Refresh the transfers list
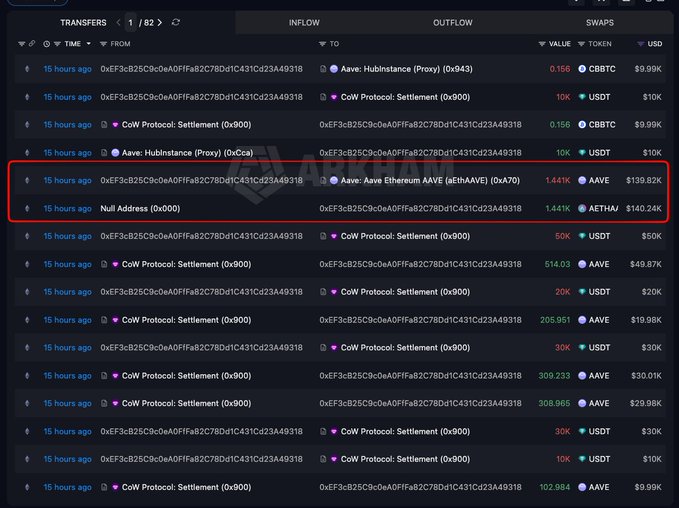679x508 pixels. click(x=175, y=22)
